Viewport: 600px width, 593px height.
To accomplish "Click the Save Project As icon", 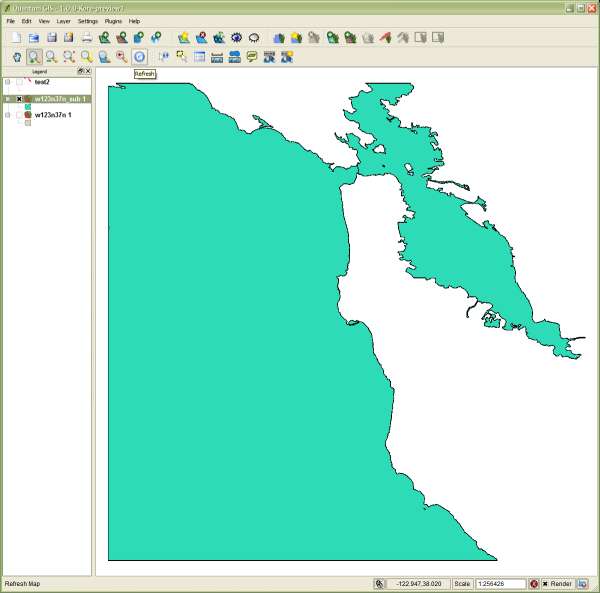I will click(x=69, y=37).
